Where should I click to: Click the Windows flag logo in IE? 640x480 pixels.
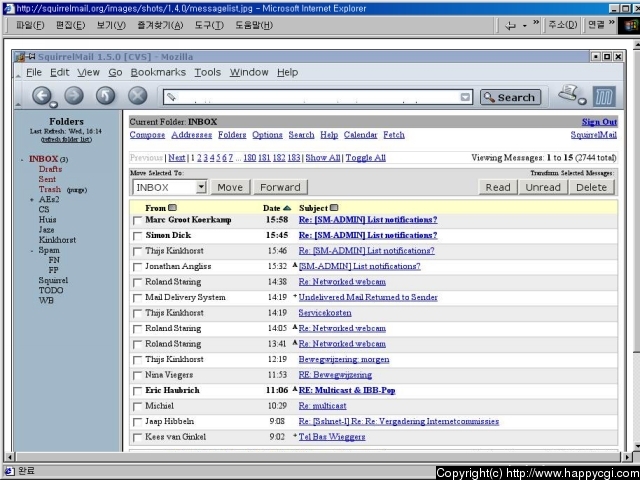[x=630, y=25]
